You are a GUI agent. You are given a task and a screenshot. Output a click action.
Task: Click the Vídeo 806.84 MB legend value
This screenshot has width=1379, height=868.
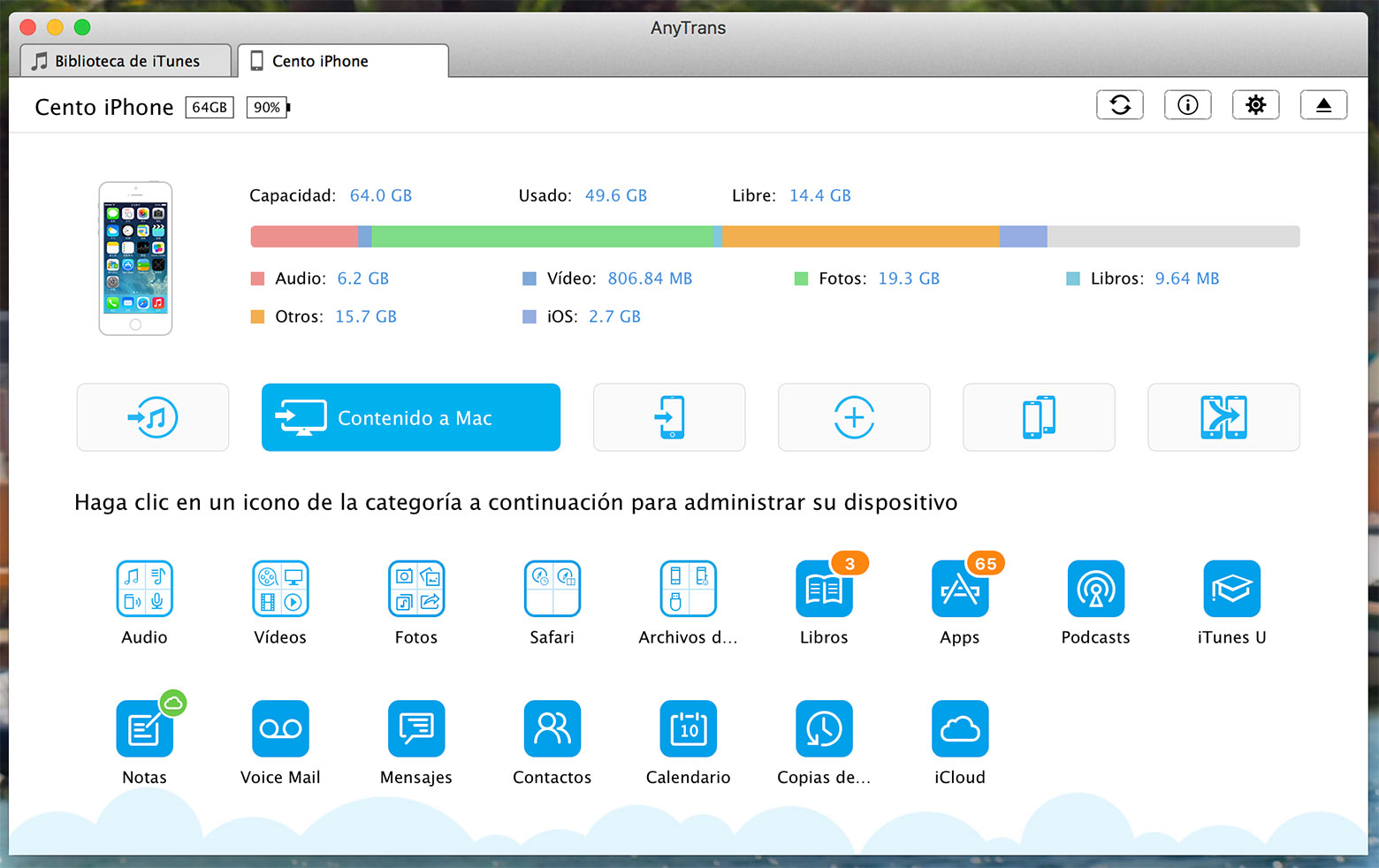tap(650, 278)
